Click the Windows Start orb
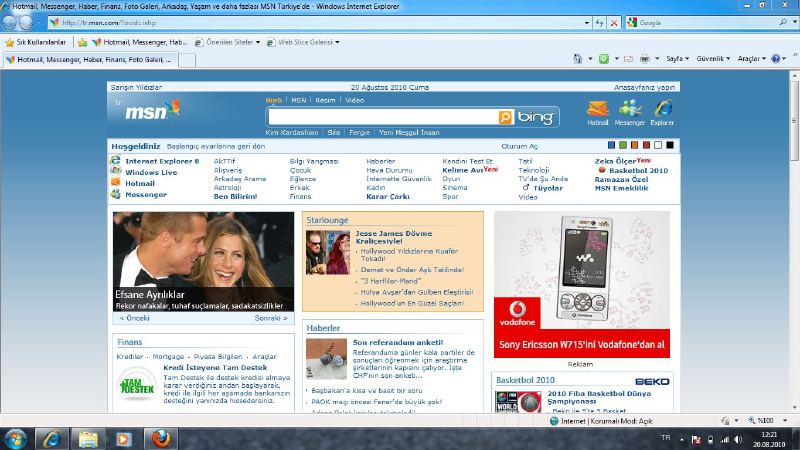This screenshot has width=800, height=450. coord(14,439)
